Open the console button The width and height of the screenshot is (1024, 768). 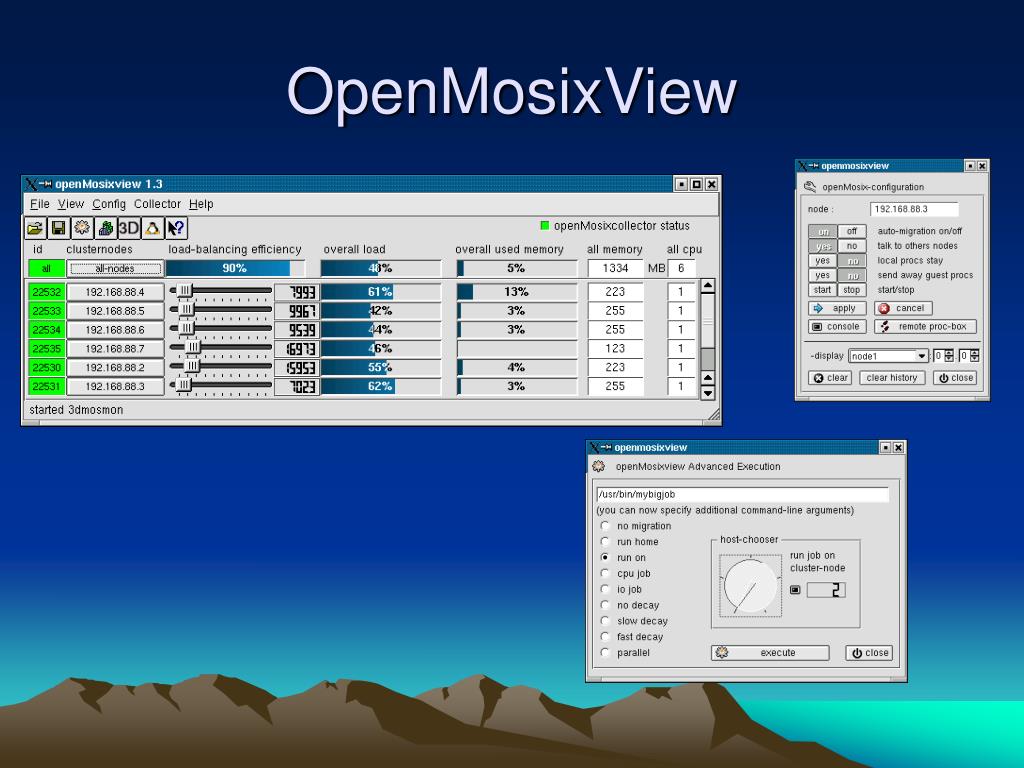(x=837, y=327)
